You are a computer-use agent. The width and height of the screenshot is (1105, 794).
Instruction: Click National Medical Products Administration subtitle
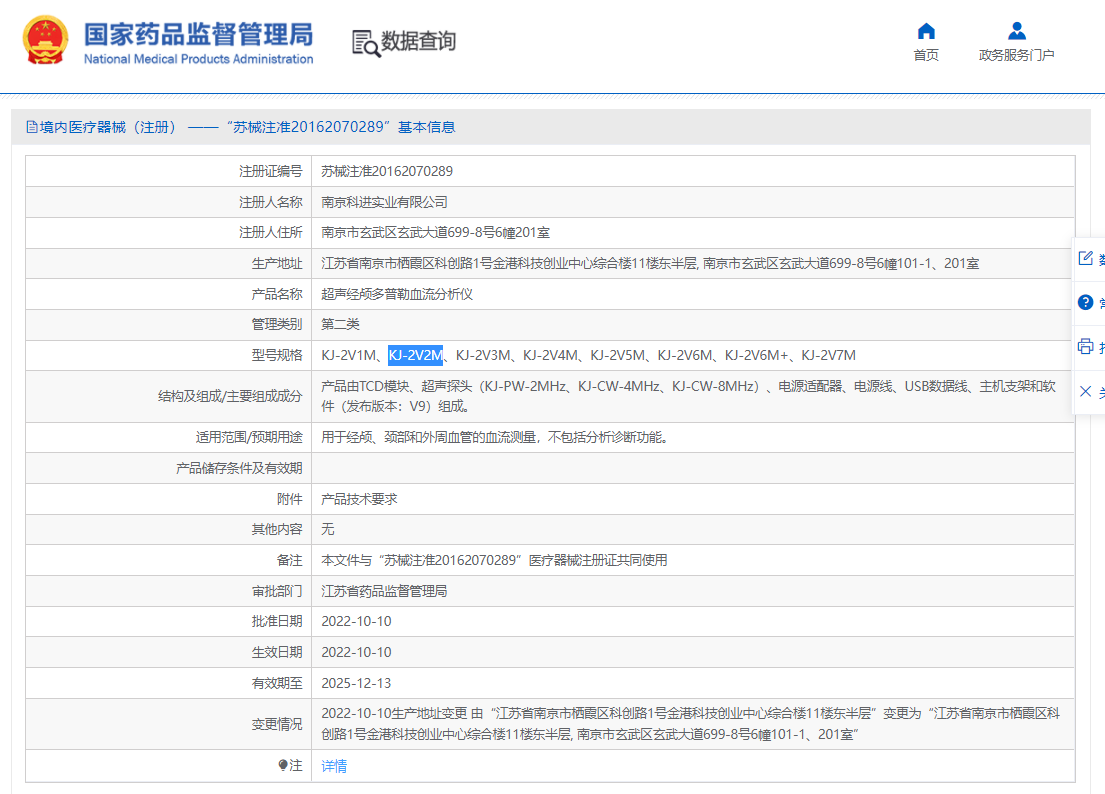[x=199, y=59]
